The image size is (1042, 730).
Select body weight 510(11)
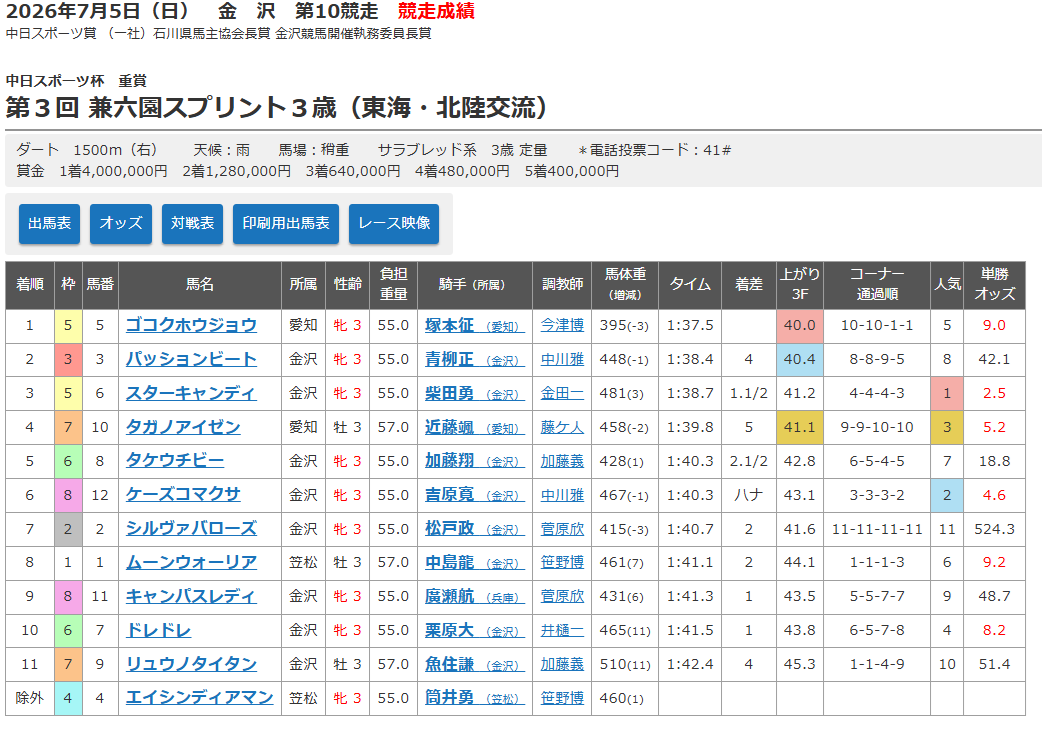coord(625,664)
